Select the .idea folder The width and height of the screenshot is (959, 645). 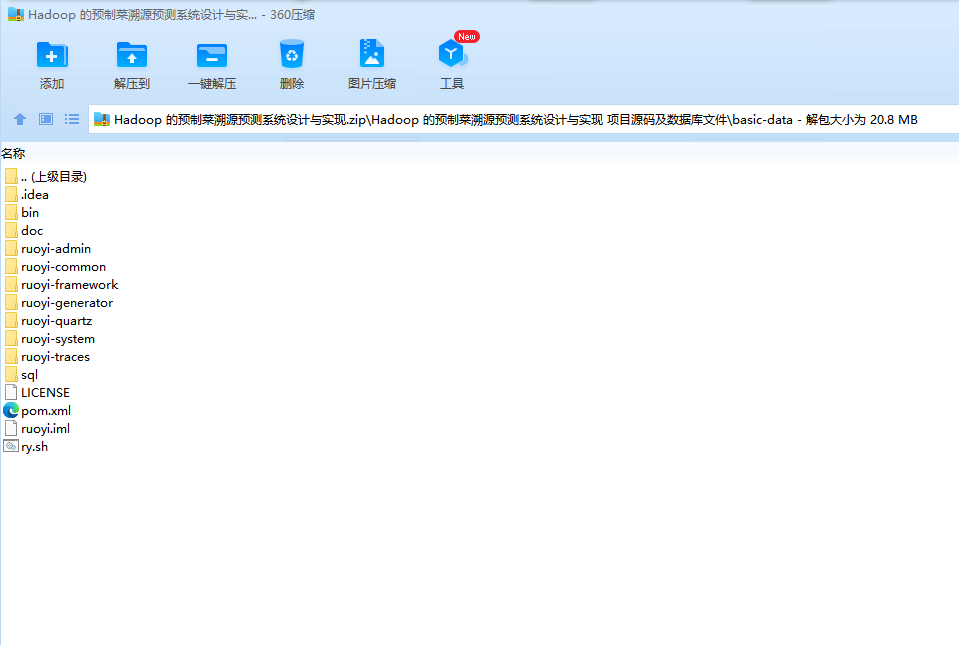[27, 195]
